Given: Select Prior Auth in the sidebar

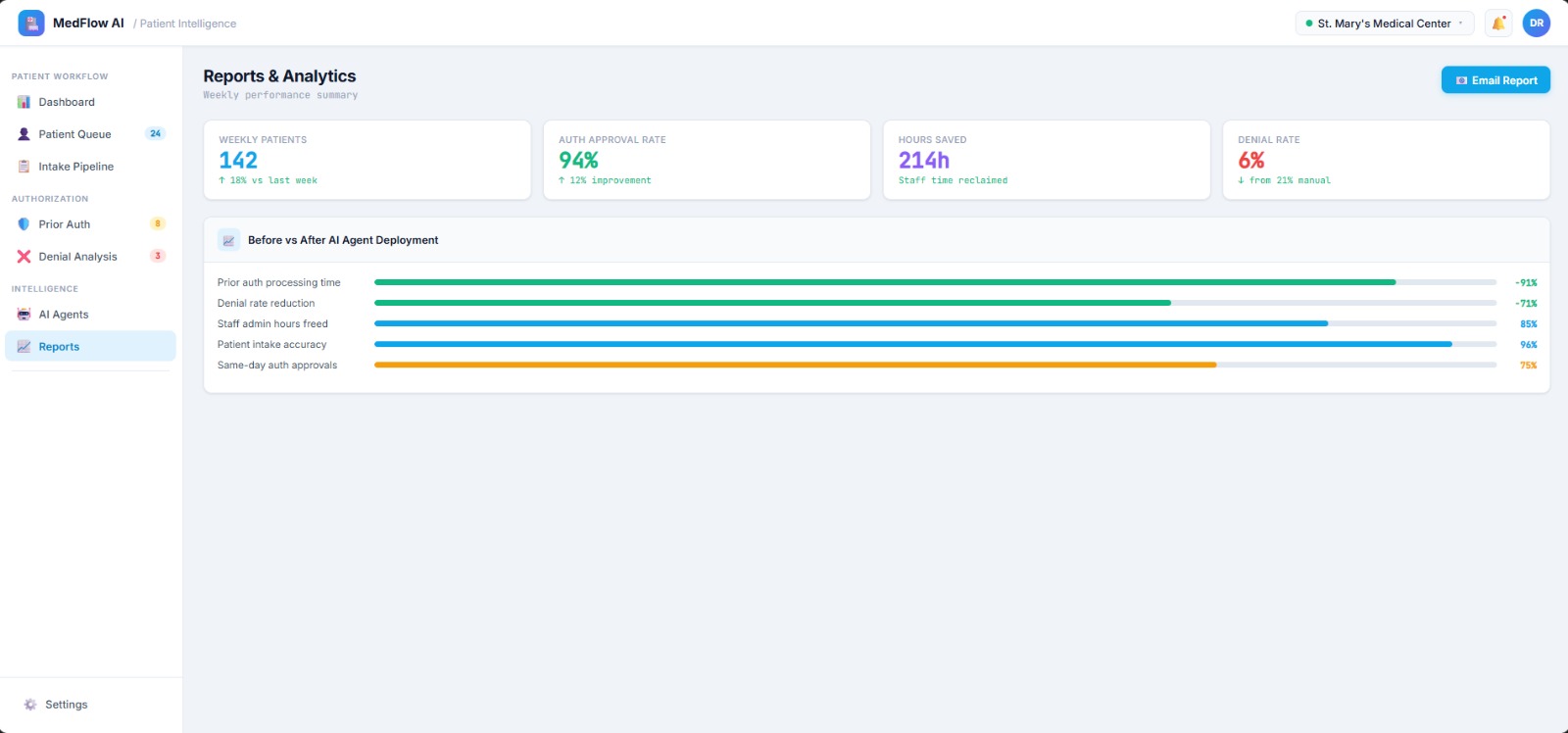Looking at the screenshot, I should [90, 224].
